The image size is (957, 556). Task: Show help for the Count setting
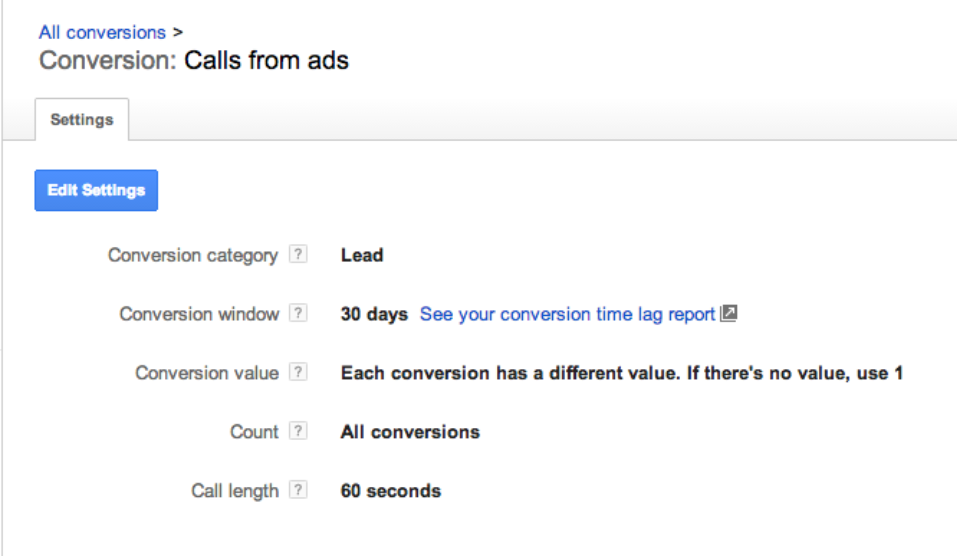click(298, 432)
